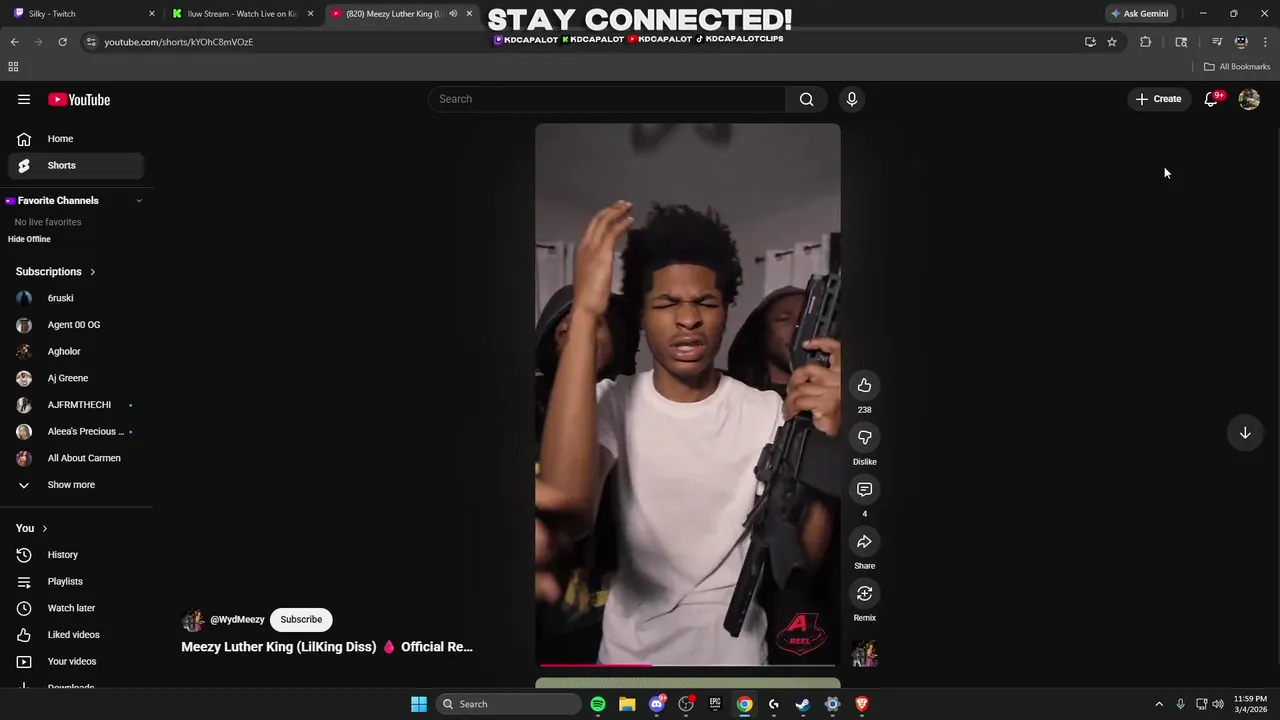The image size is (1280, 720).
Task: Subscribe to @WydMeezy
Action: [x=301, y=620]
